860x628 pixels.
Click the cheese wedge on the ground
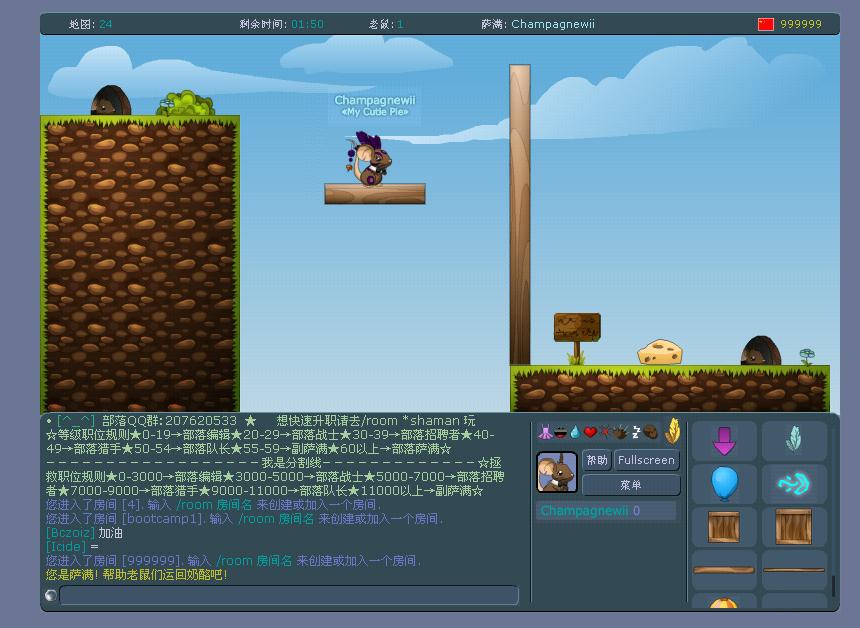point(660,352)
